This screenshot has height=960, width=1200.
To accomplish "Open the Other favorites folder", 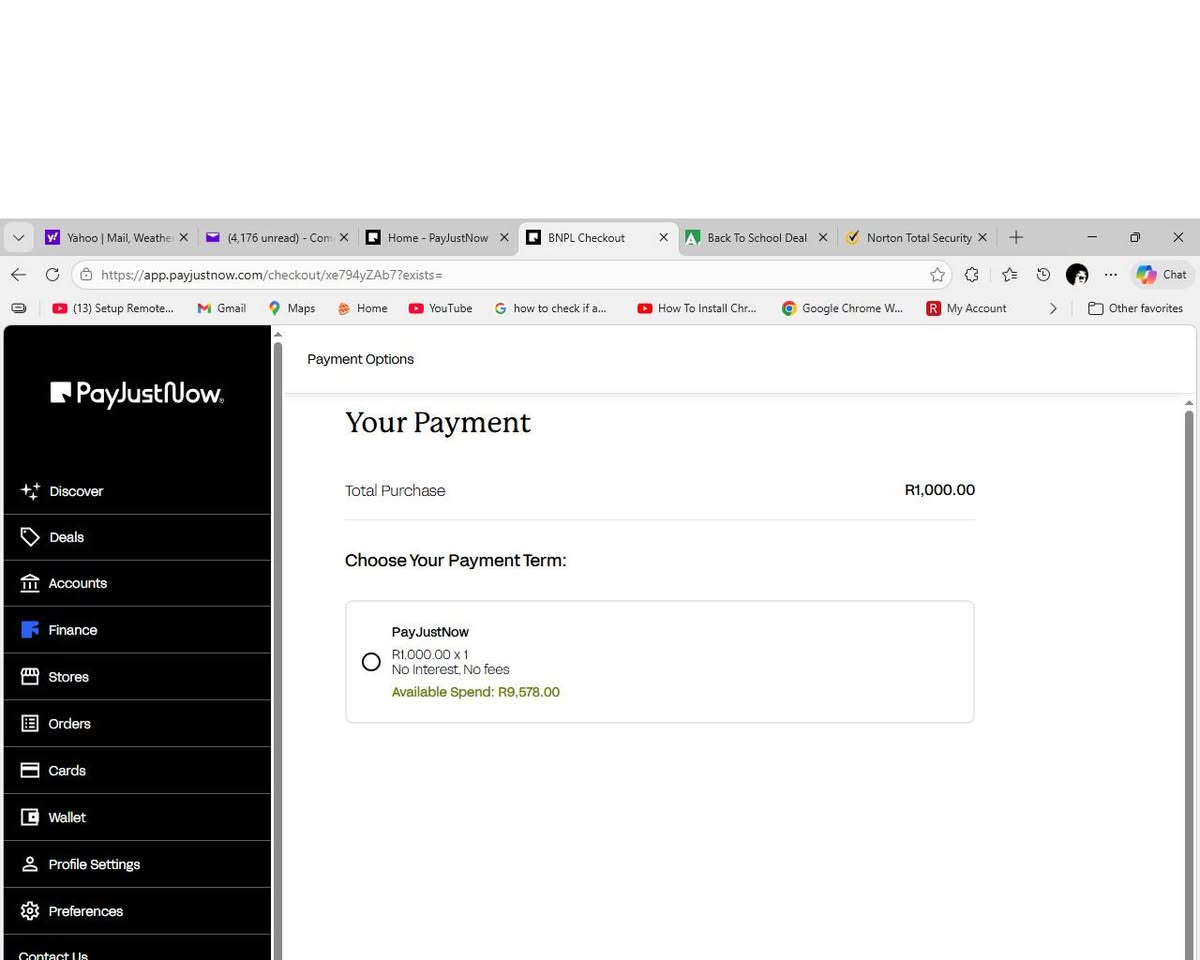I will point(1135,308).
